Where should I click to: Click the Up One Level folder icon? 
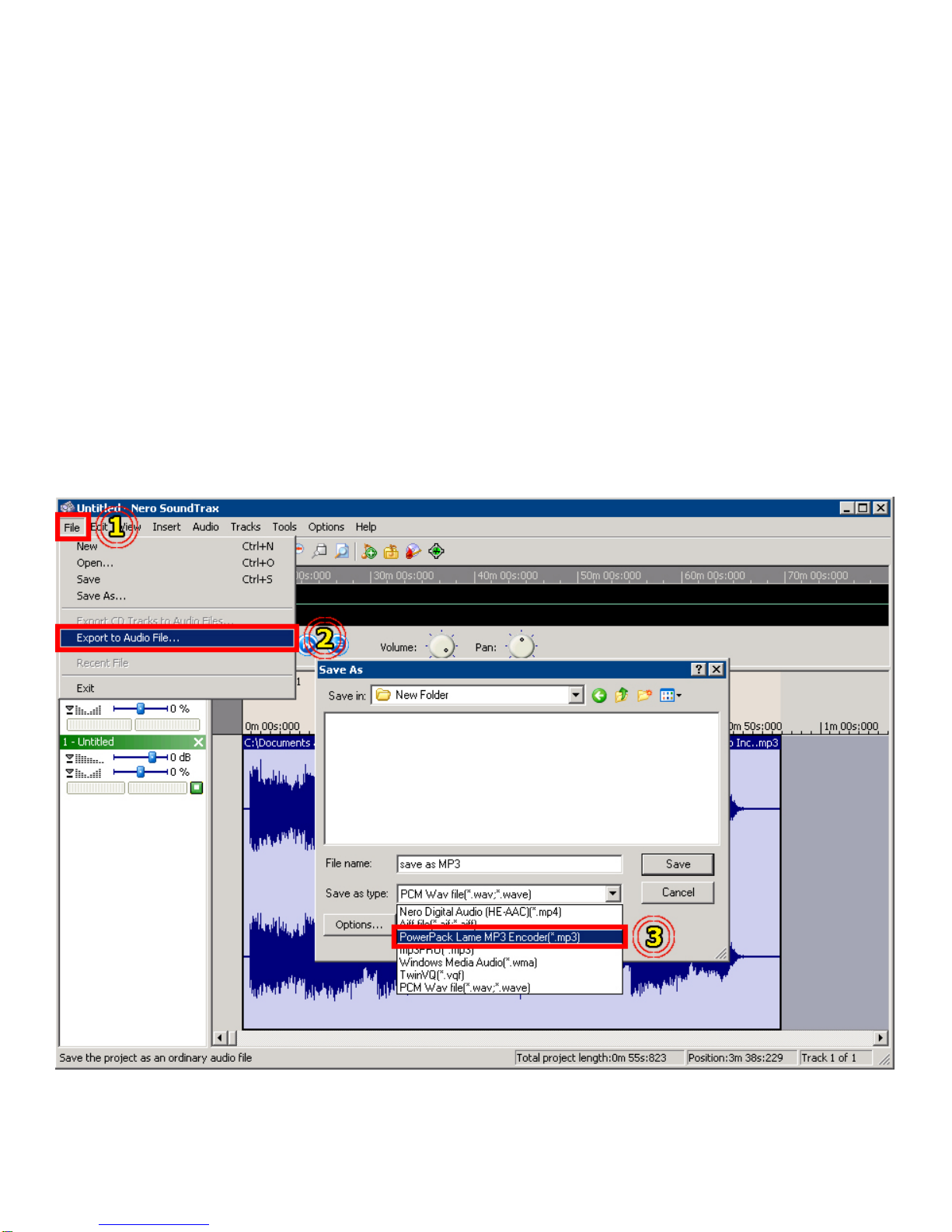pos(622,695)
